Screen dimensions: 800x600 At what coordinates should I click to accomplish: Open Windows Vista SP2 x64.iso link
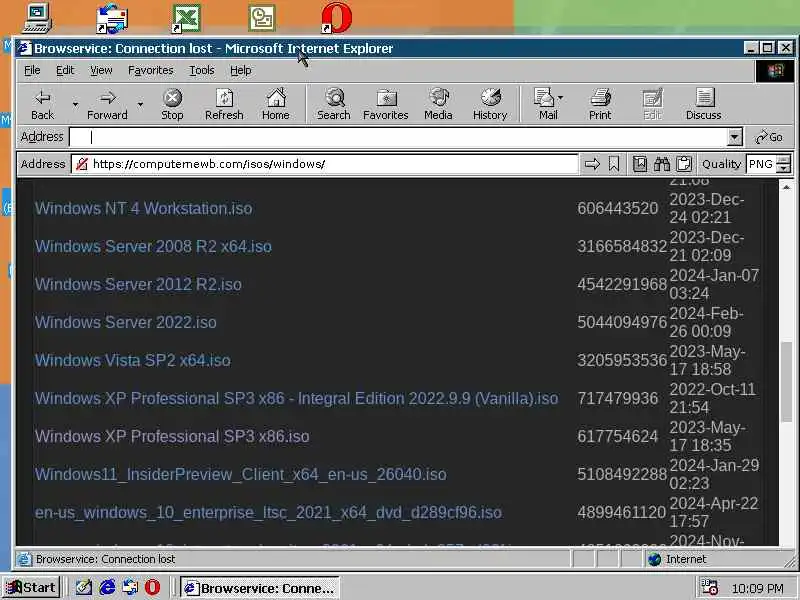tap(133, 360)
